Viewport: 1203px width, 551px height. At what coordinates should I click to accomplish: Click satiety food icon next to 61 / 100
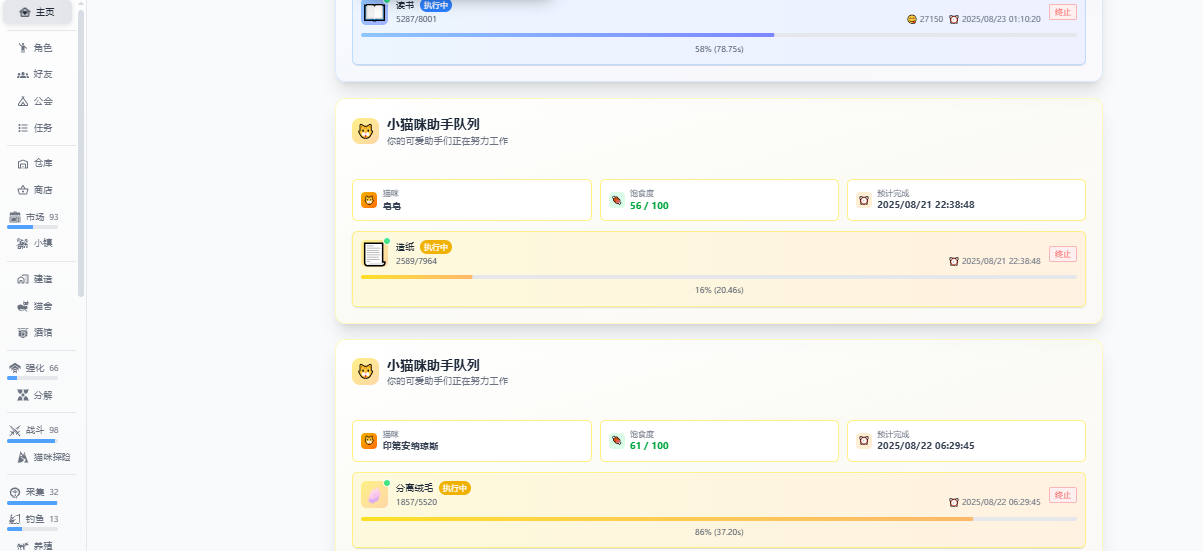point(617,441)
